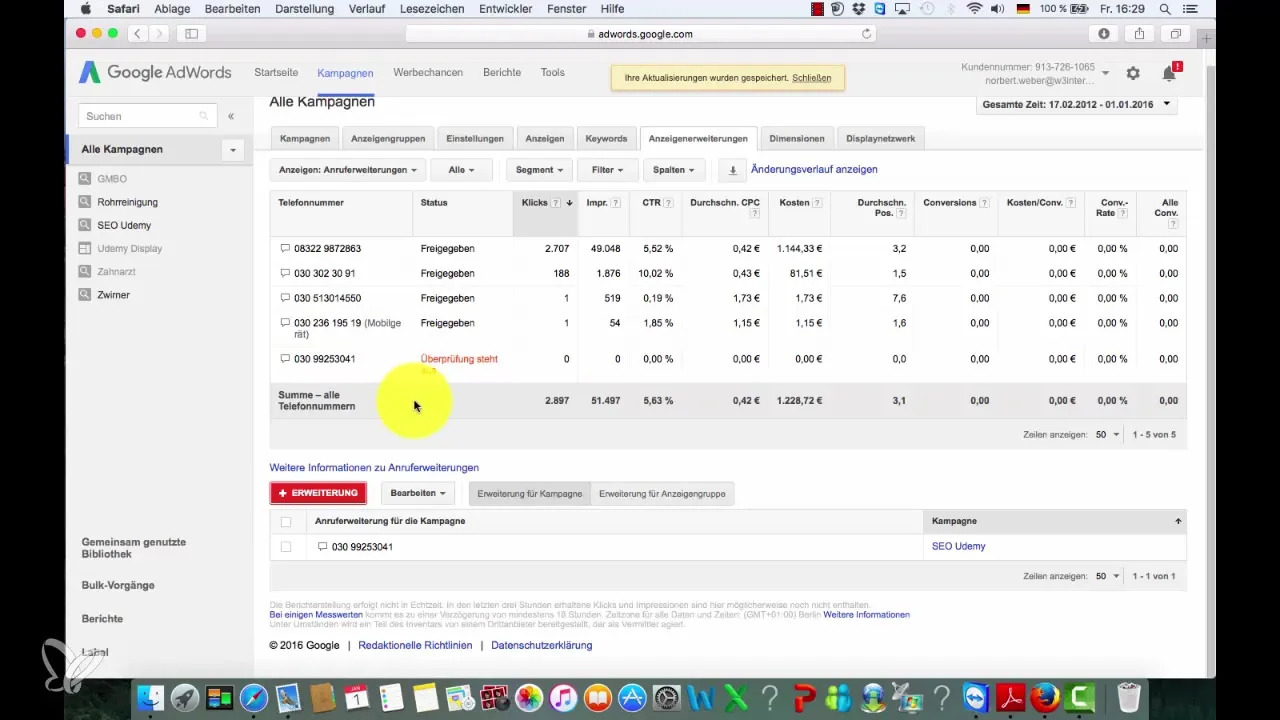The image size is (1280, 720).
Task: Switch to Dimensionen tab
Action: coord(797,139)
